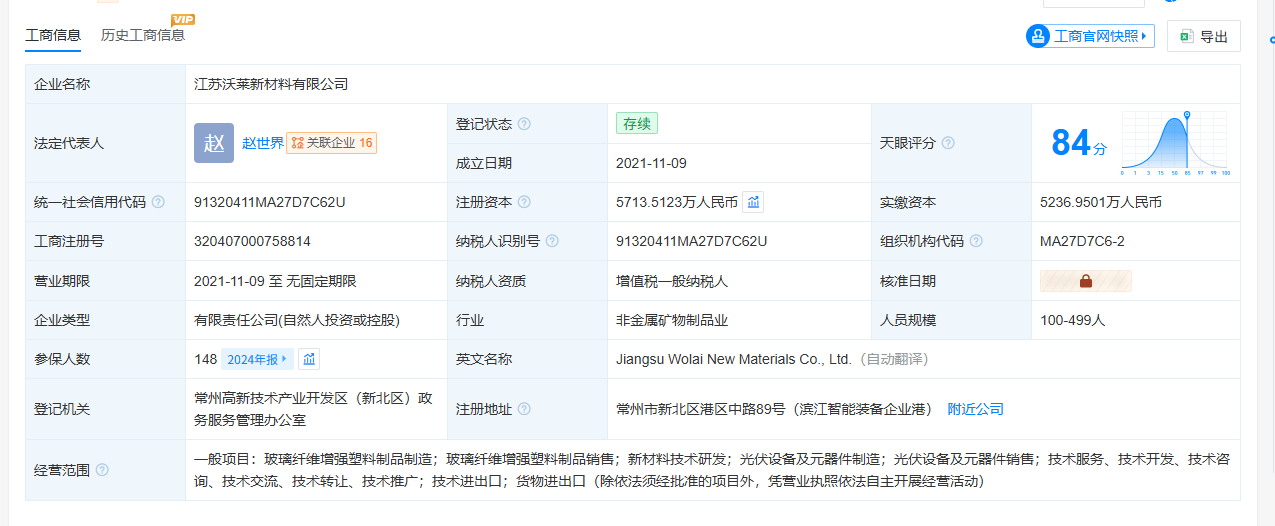Screen dimensions: 1275x526
Task: Click the VIP badge above 历史工商信息
Action: [183, 19]
